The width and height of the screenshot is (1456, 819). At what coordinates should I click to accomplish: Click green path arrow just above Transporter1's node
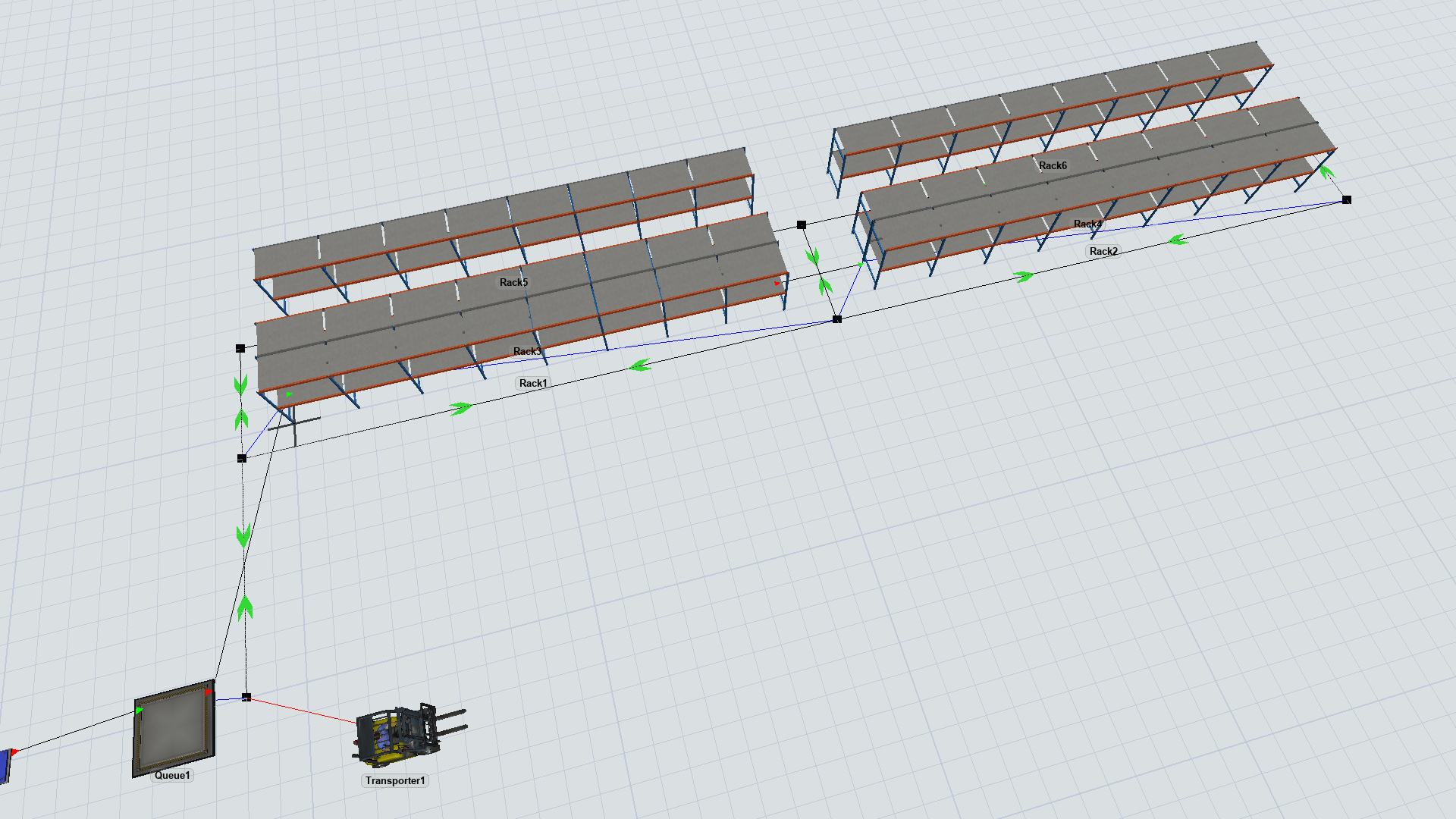(x=245, y=607)
